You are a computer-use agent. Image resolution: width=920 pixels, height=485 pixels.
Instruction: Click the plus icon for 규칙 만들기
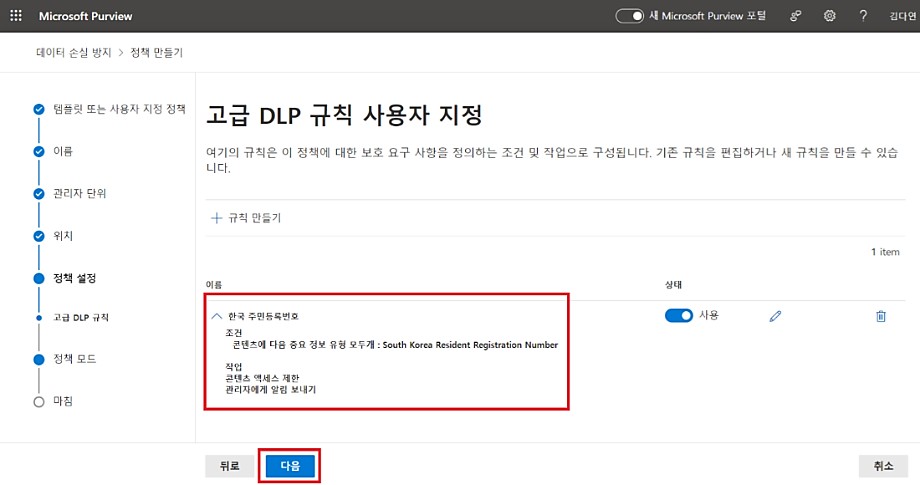pos(216,218)
